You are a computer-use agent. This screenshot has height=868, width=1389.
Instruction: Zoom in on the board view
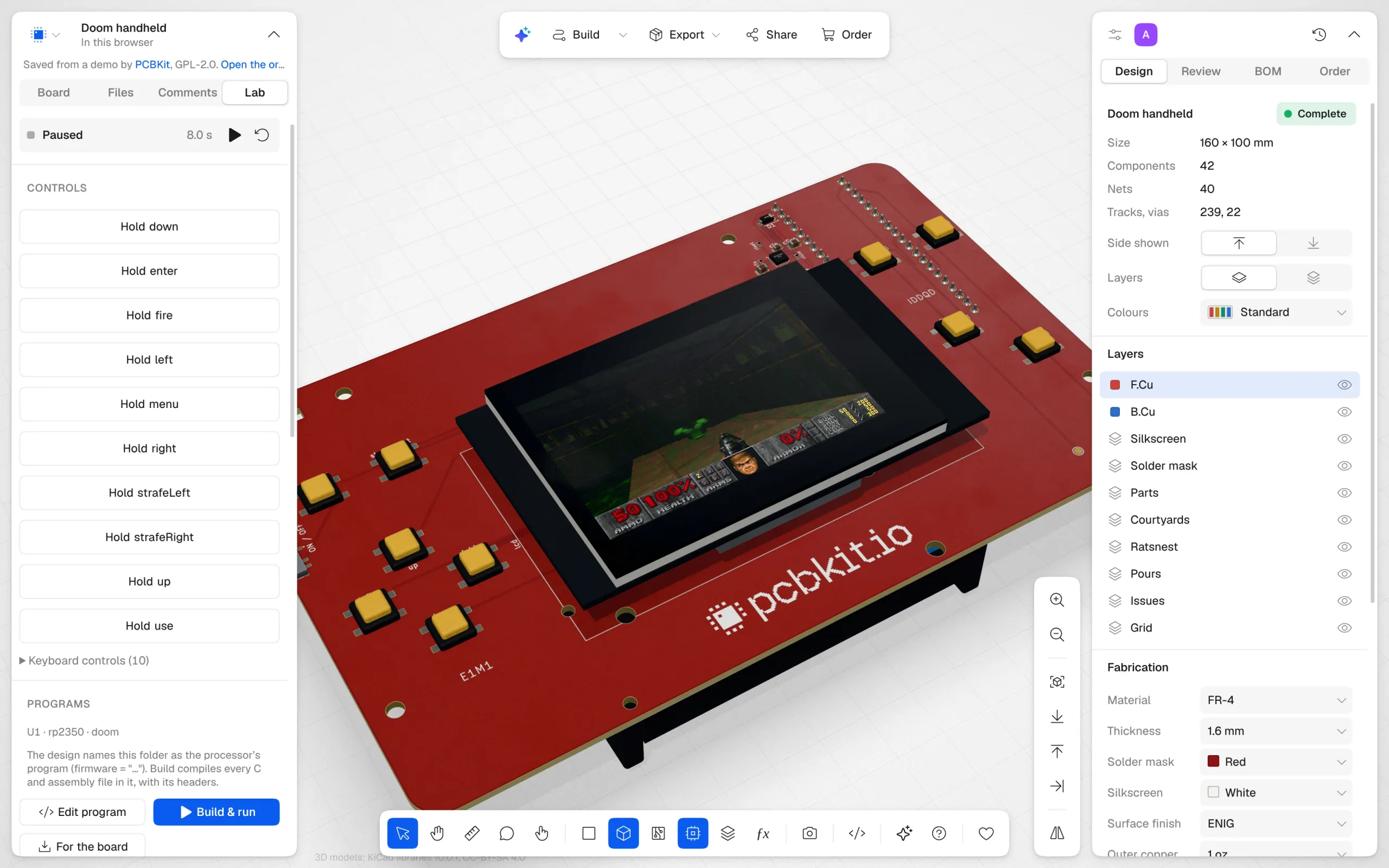tap(1057, 600)
